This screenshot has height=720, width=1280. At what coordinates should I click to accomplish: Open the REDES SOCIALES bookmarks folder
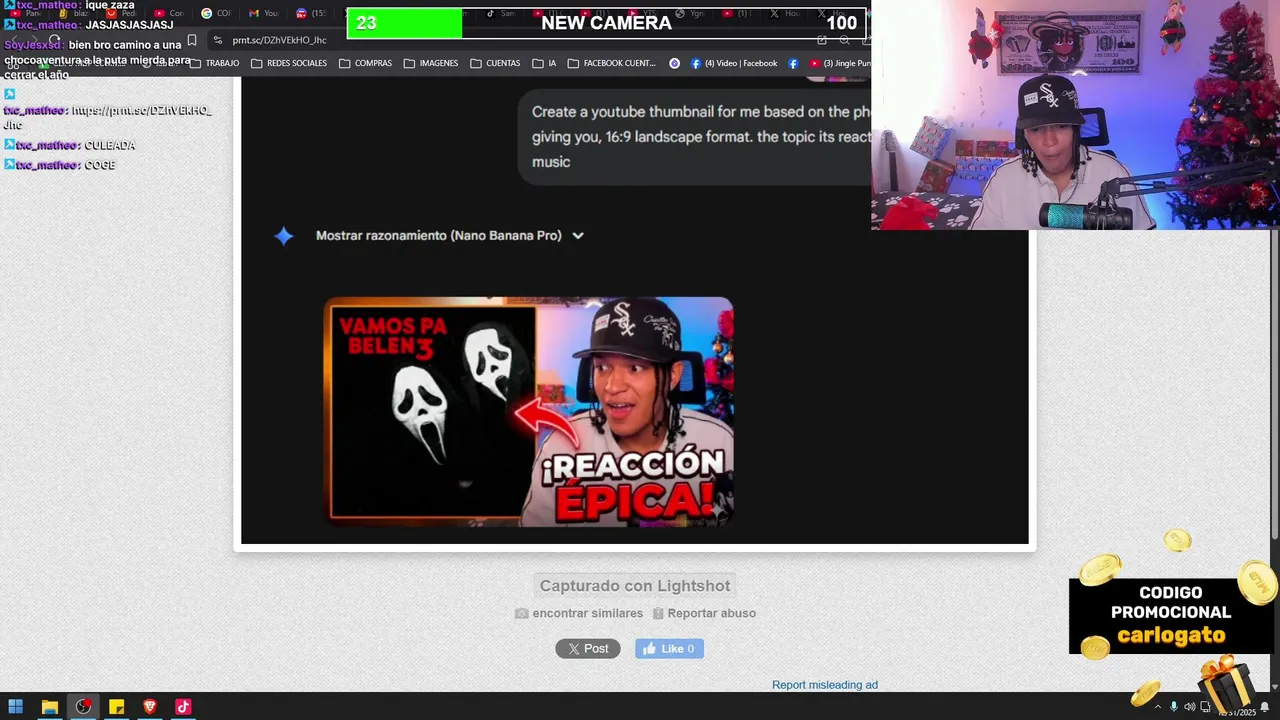[289, 63]
